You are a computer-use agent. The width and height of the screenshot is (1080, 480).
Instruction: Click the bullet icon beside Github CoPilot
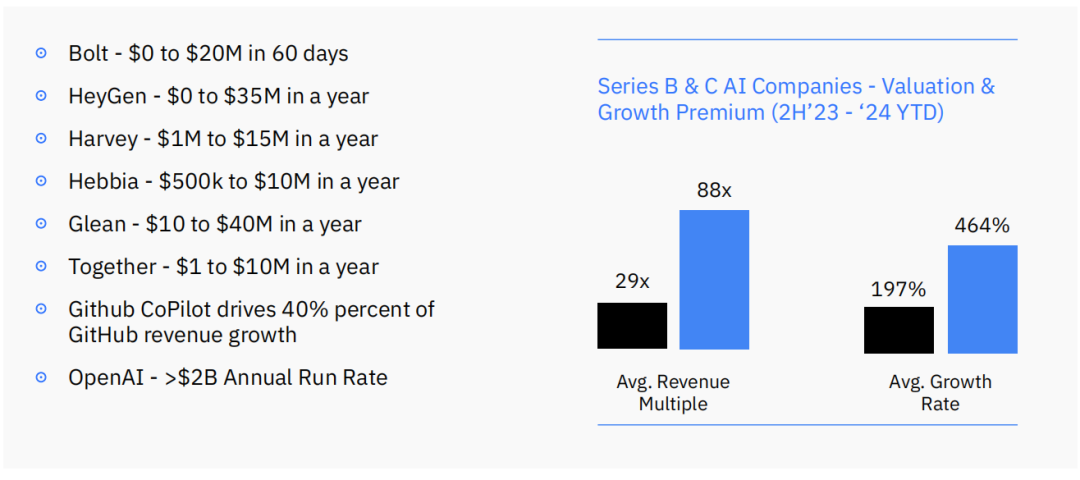point(41,309)
